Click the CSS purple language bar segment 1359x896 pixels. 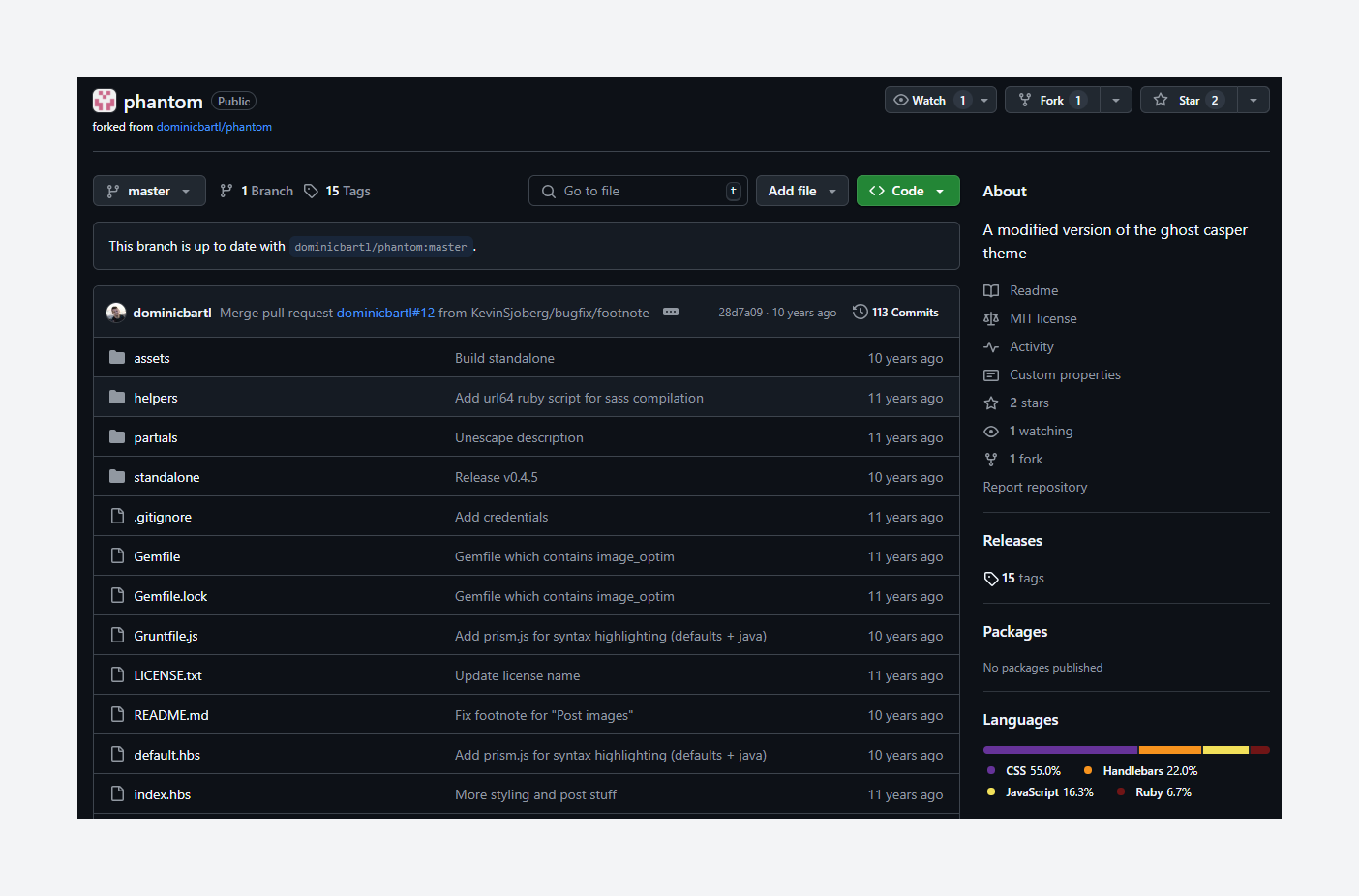click(1060, 750)
